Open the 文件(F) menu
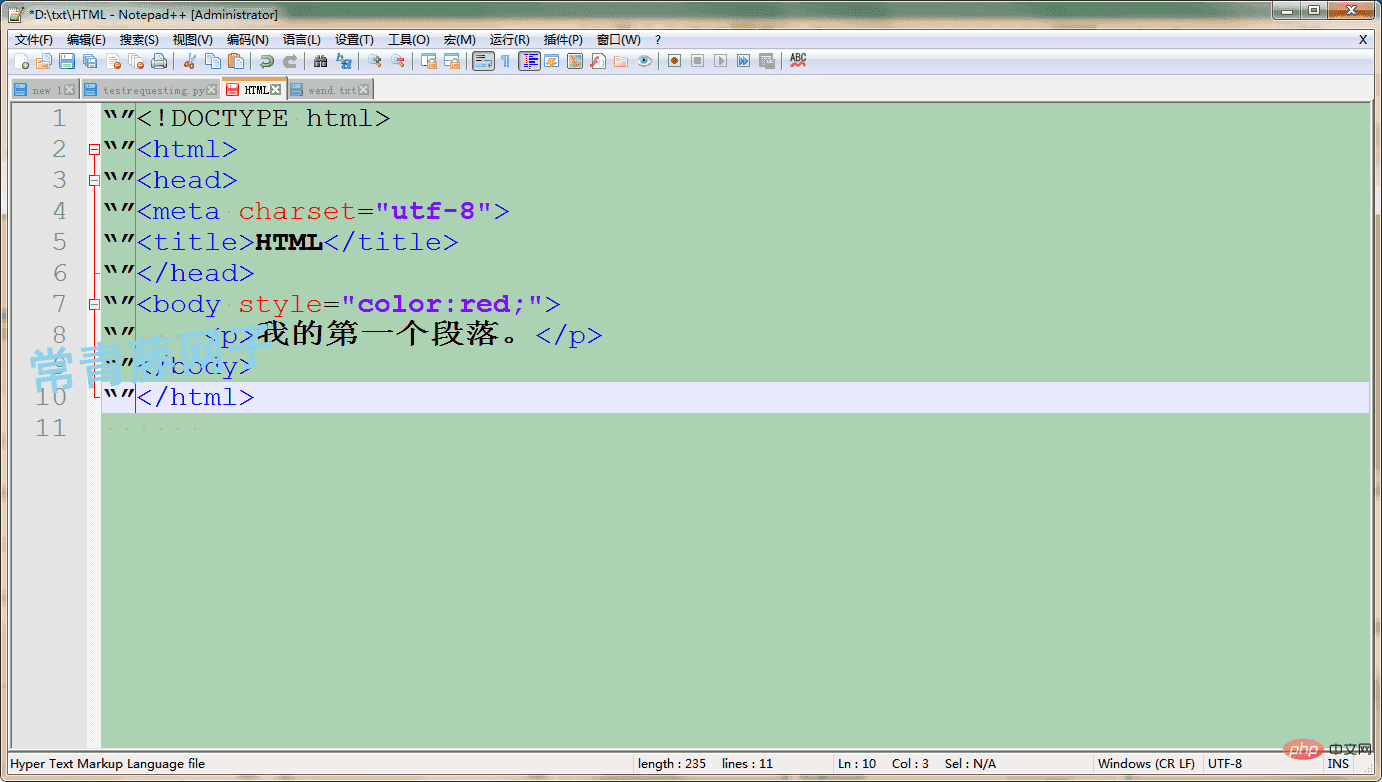The height and width of the screenshot is (782, 1382). click(x=33, y=40)
